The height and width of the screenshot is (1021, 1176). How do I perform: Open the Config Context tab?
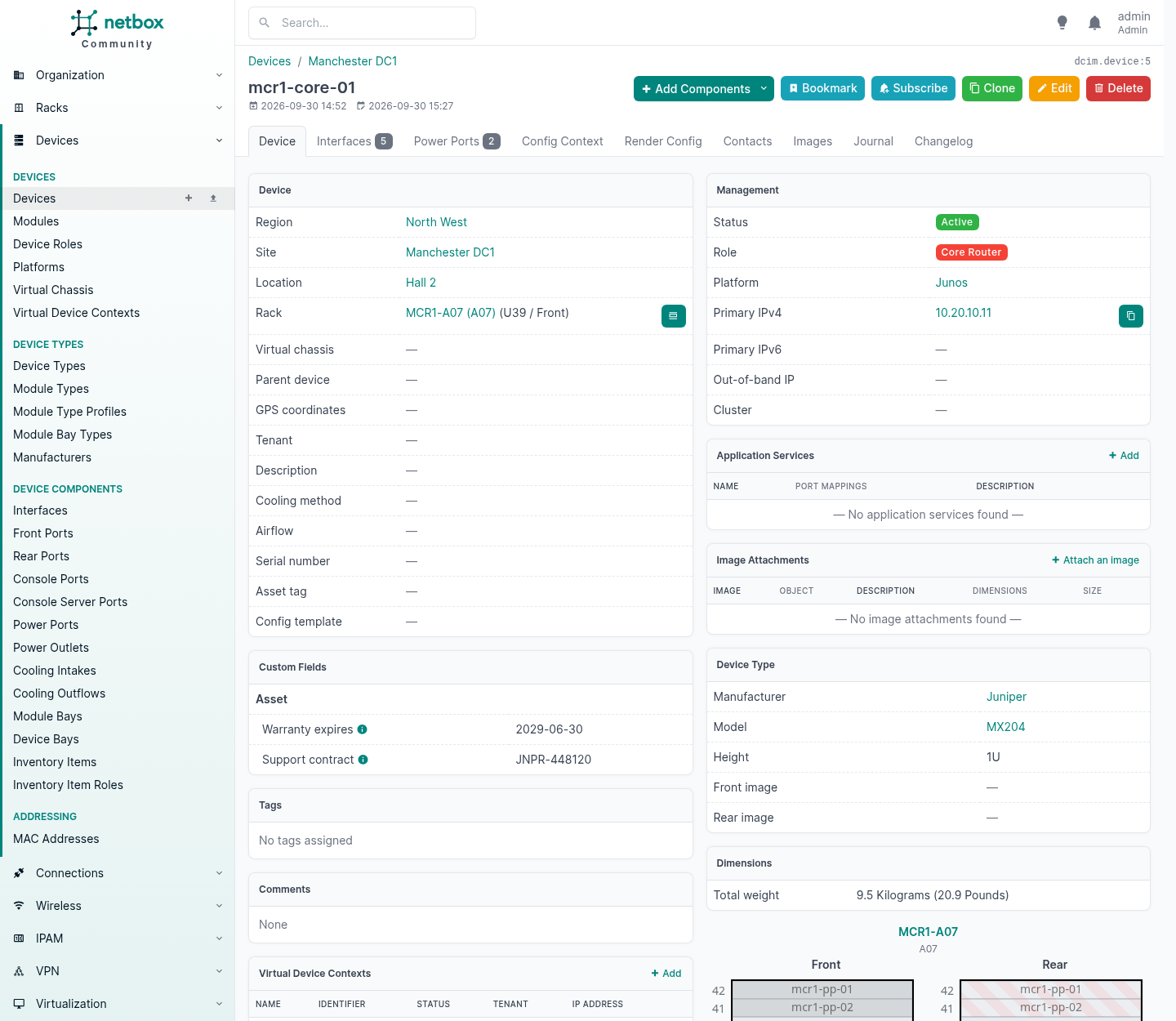pos(563,141)
